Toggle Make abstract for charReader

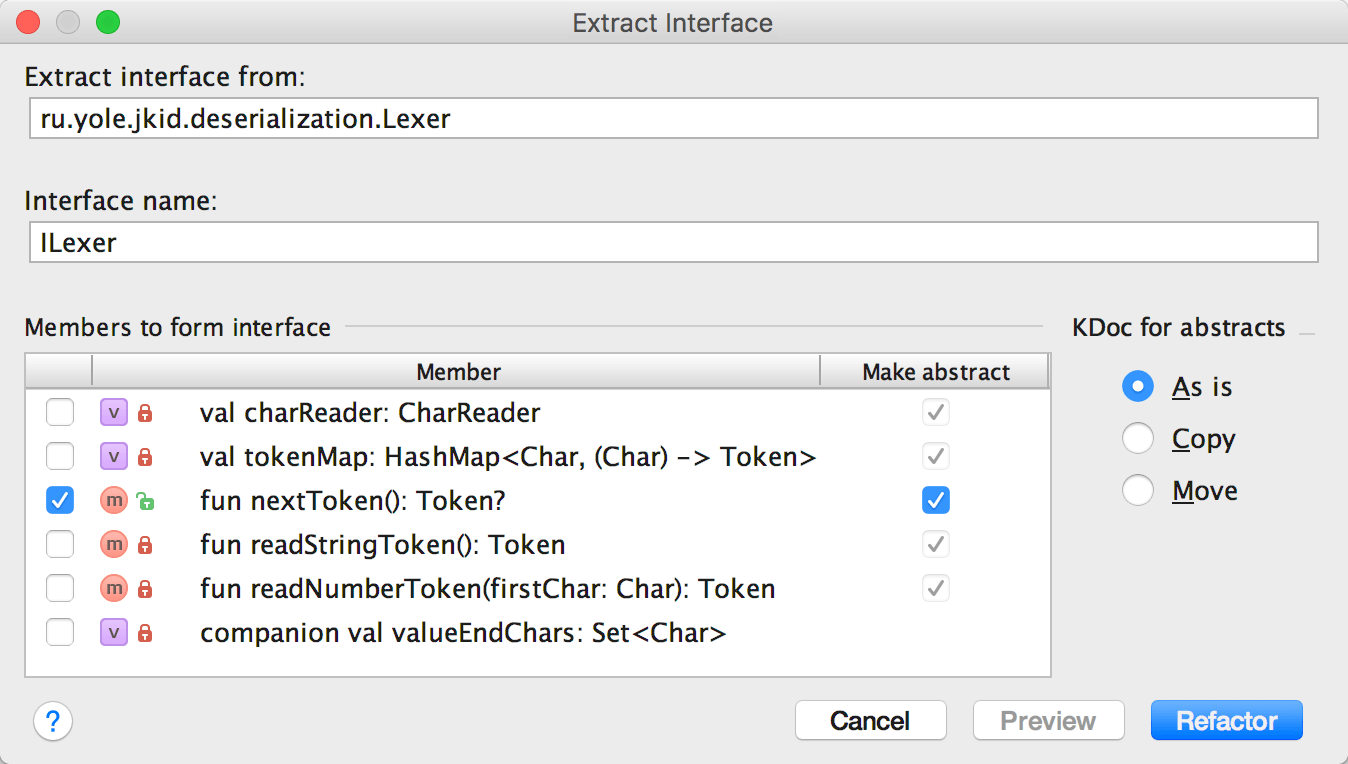click(x=936, y=412)
